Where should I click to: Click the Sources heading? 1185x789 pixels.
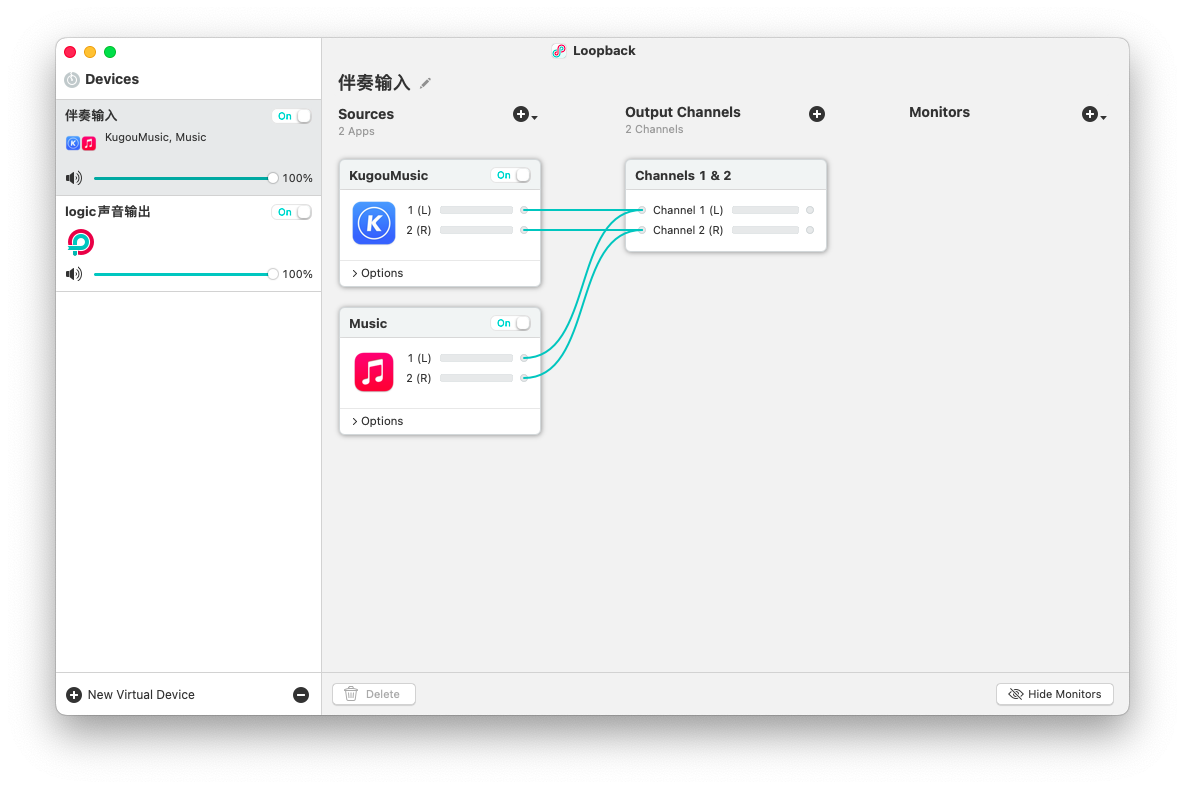tap(366, 114)
